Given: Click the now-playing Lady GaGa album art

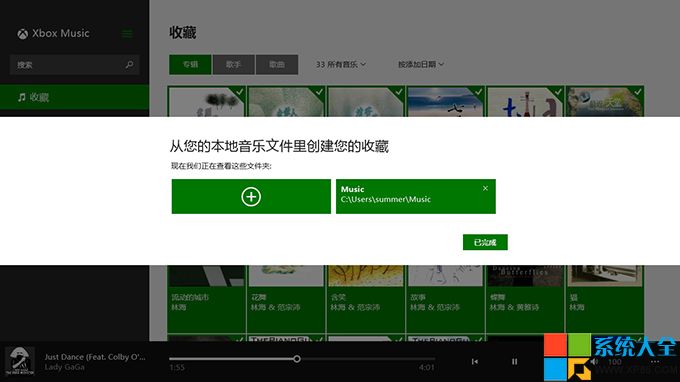Looking at the screenshot, I should coord(20,361).
